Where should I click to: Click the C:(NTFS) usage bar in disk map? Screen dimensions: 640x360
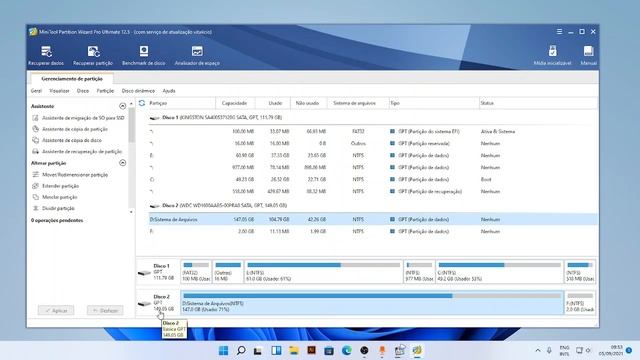tap(500, 265)
